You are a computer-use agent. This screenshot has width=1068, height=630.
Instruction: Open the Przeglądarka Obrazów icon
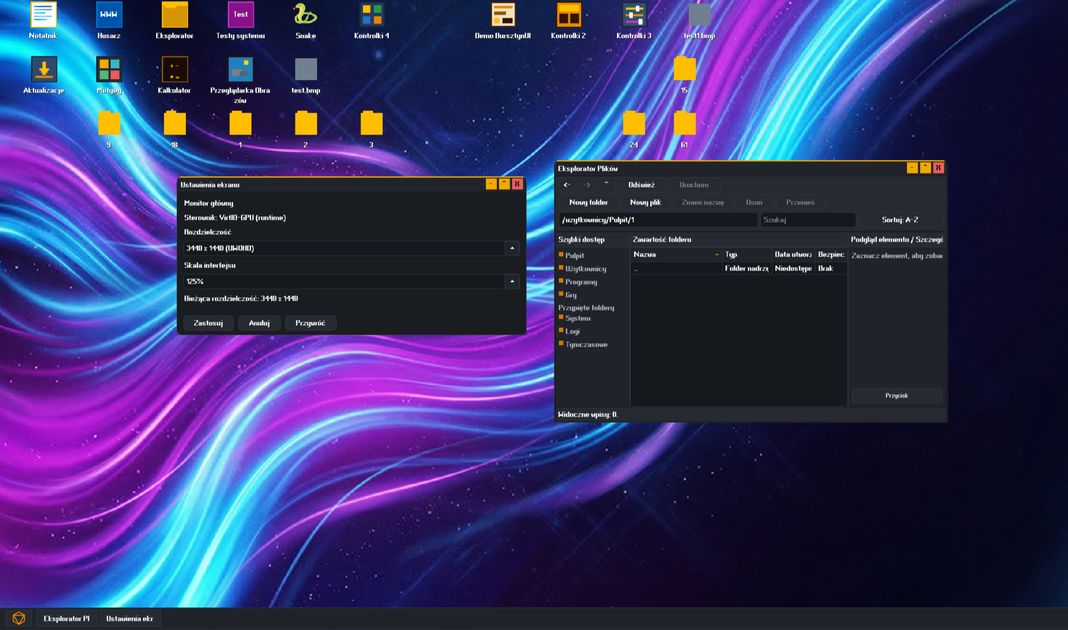[x=240, y=69]
